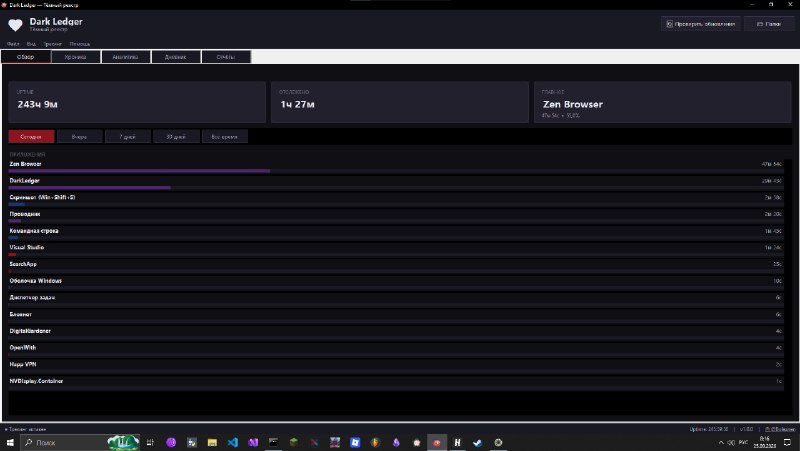Select the Вчера period filter
800x451 pixels.
[79, 137]
